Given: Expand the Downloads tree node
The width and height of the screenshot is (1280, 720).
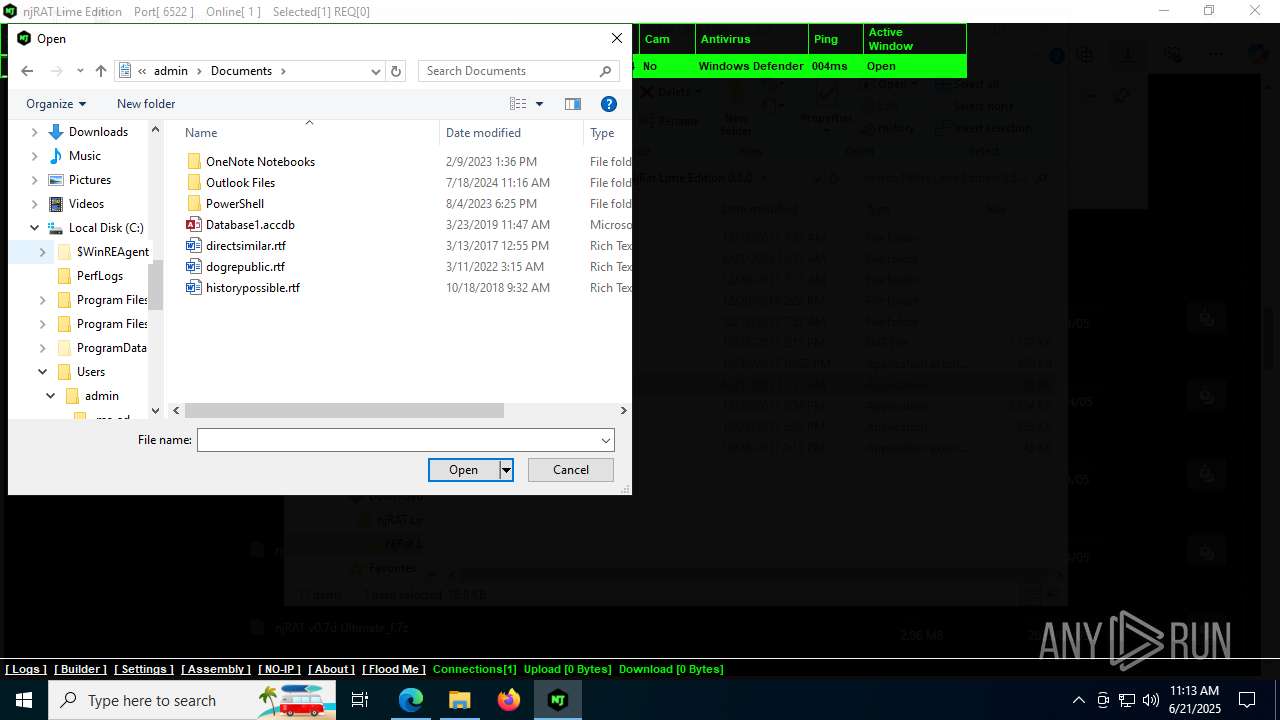Looking at the screenshot, I should 35,132.
